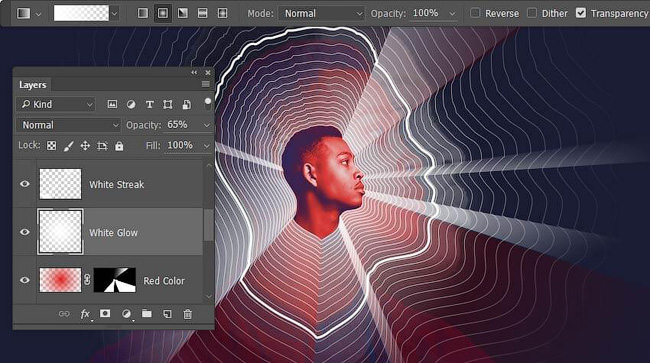Select the Radial Gradient style icon
The image size is (650, 363).
point(162,13)
